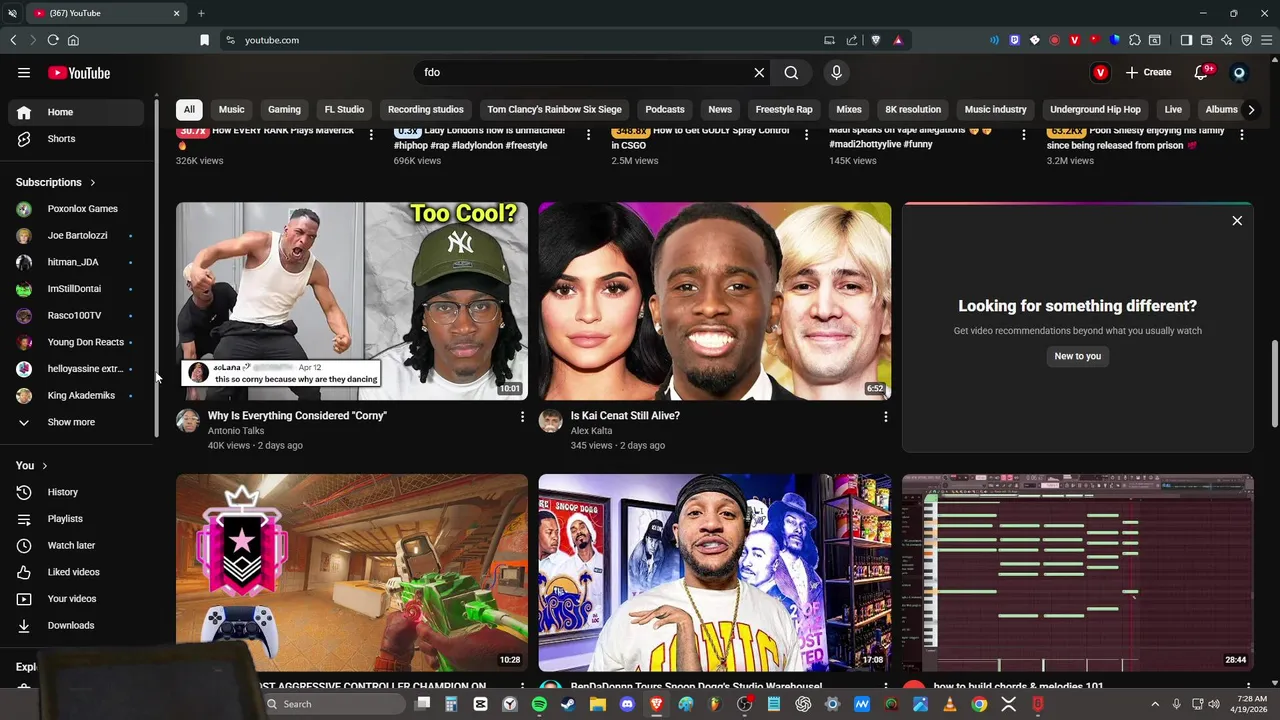Select the Podcasts filter chip

[x=665, y=109]
